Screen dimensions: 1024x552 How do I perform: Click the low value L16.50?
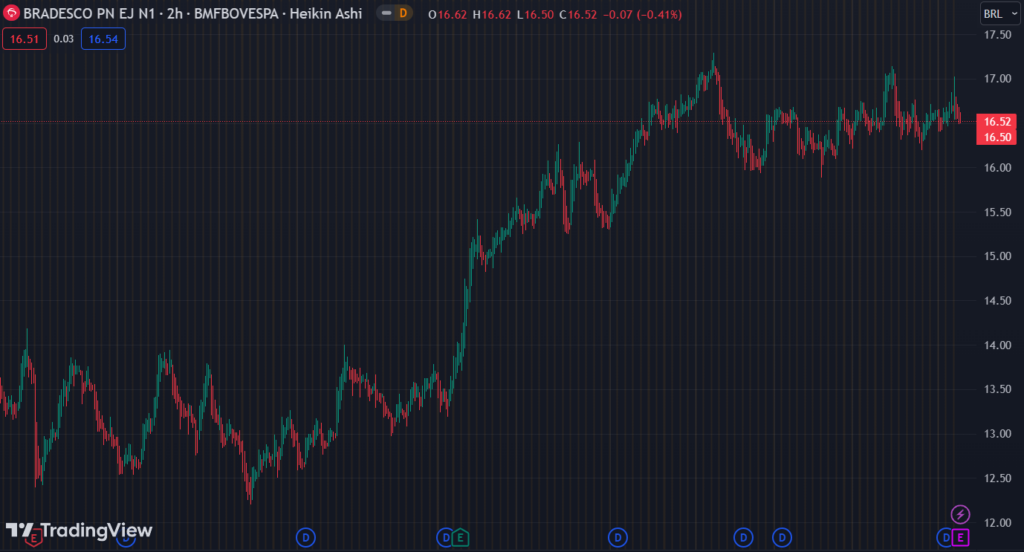click(535, 14)
